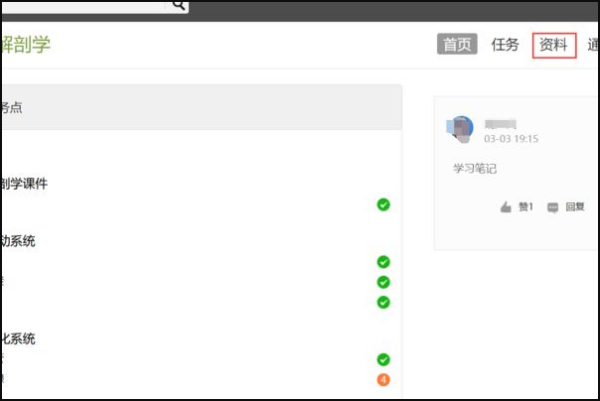Image resolution: width=600 pixels, height=401 pixels.
Task: Click the 务点 section header bar
Action: point(202,107)
